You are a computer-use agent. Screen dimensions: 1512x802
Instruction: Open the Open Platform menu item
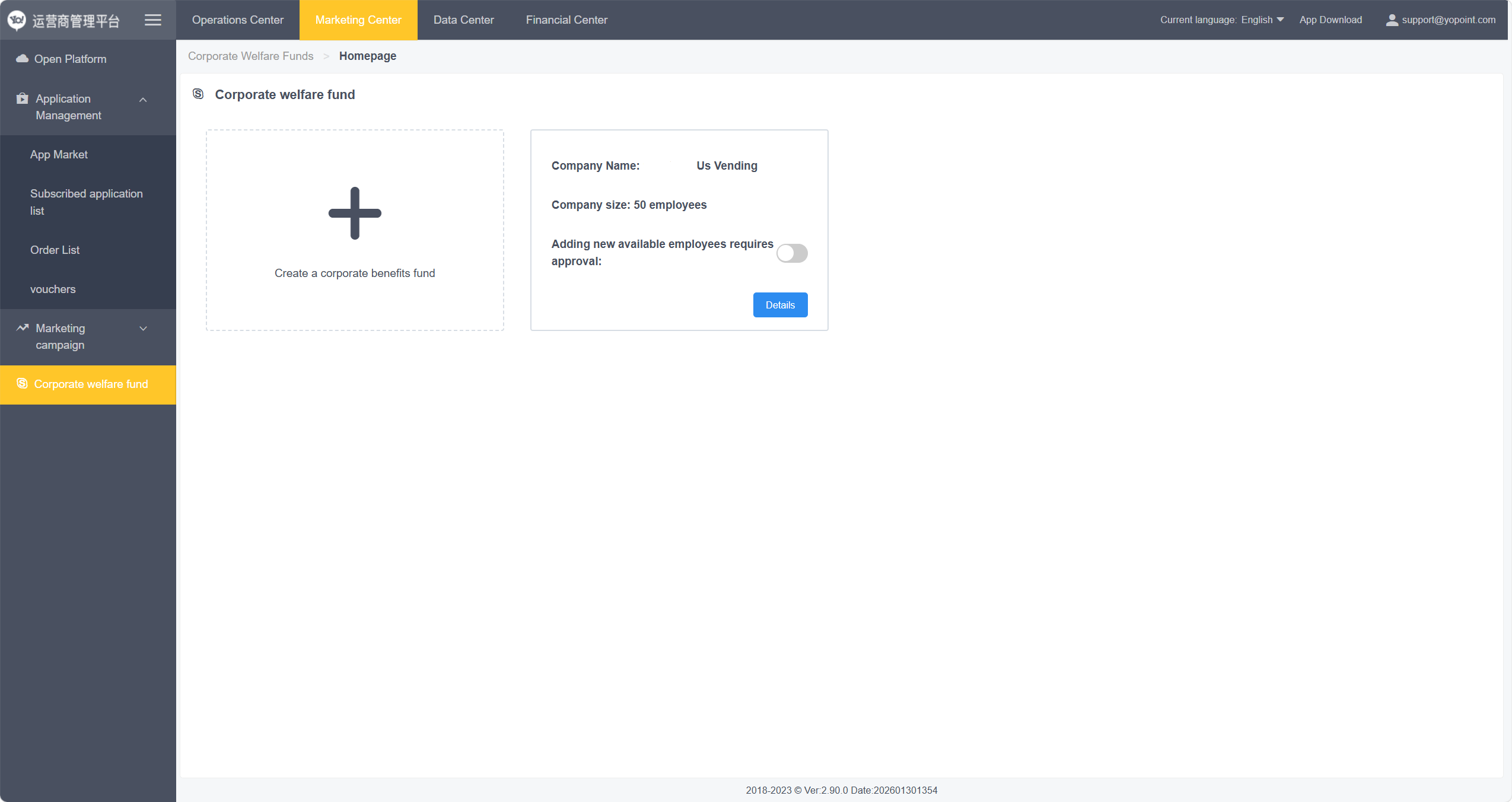[x=88, y=59]
